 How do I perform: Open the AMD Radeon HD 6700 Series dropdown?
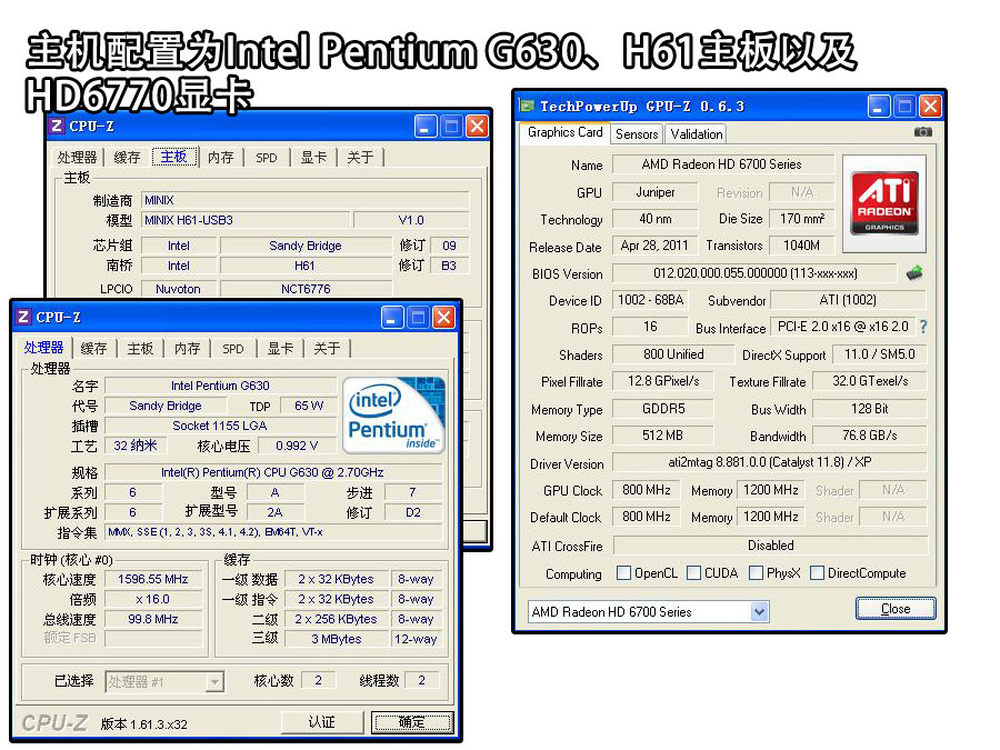point(759,612)
